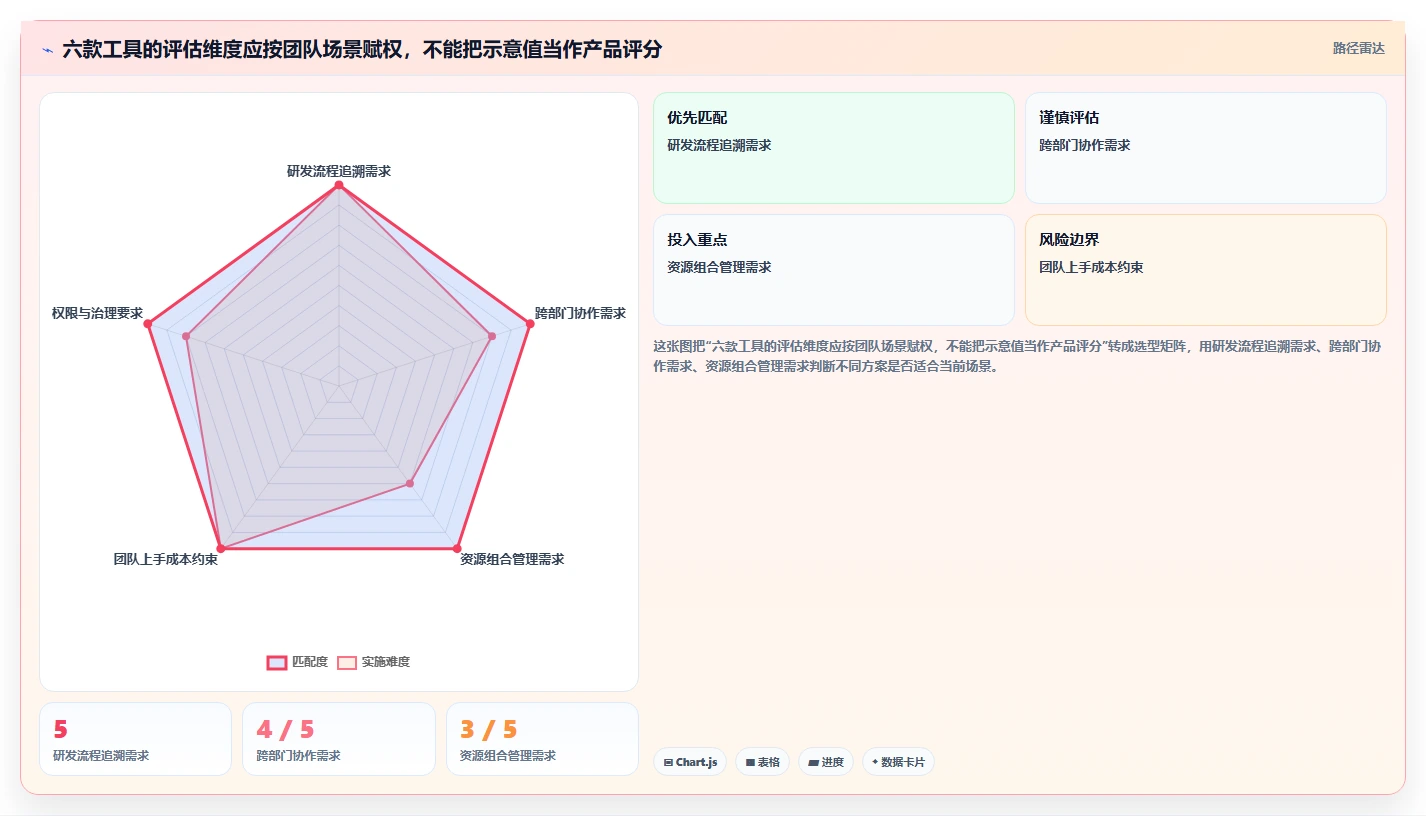Click the 跨部门协作需求 radar axis label
This screenshot has height=816, width=1426.
tap(580, 313)
